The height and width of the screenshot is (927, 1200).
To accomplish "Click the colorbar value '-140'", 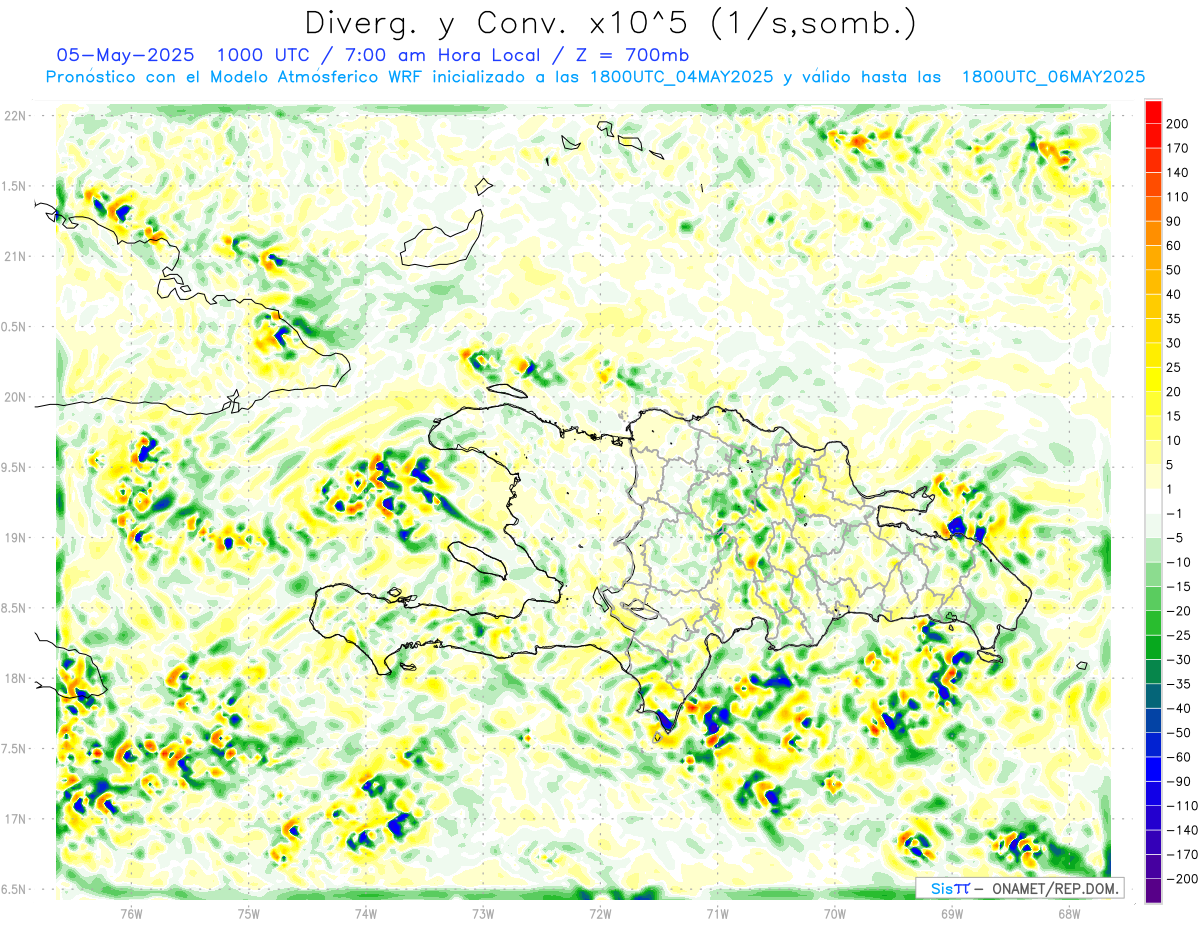I will [1182, 830].
